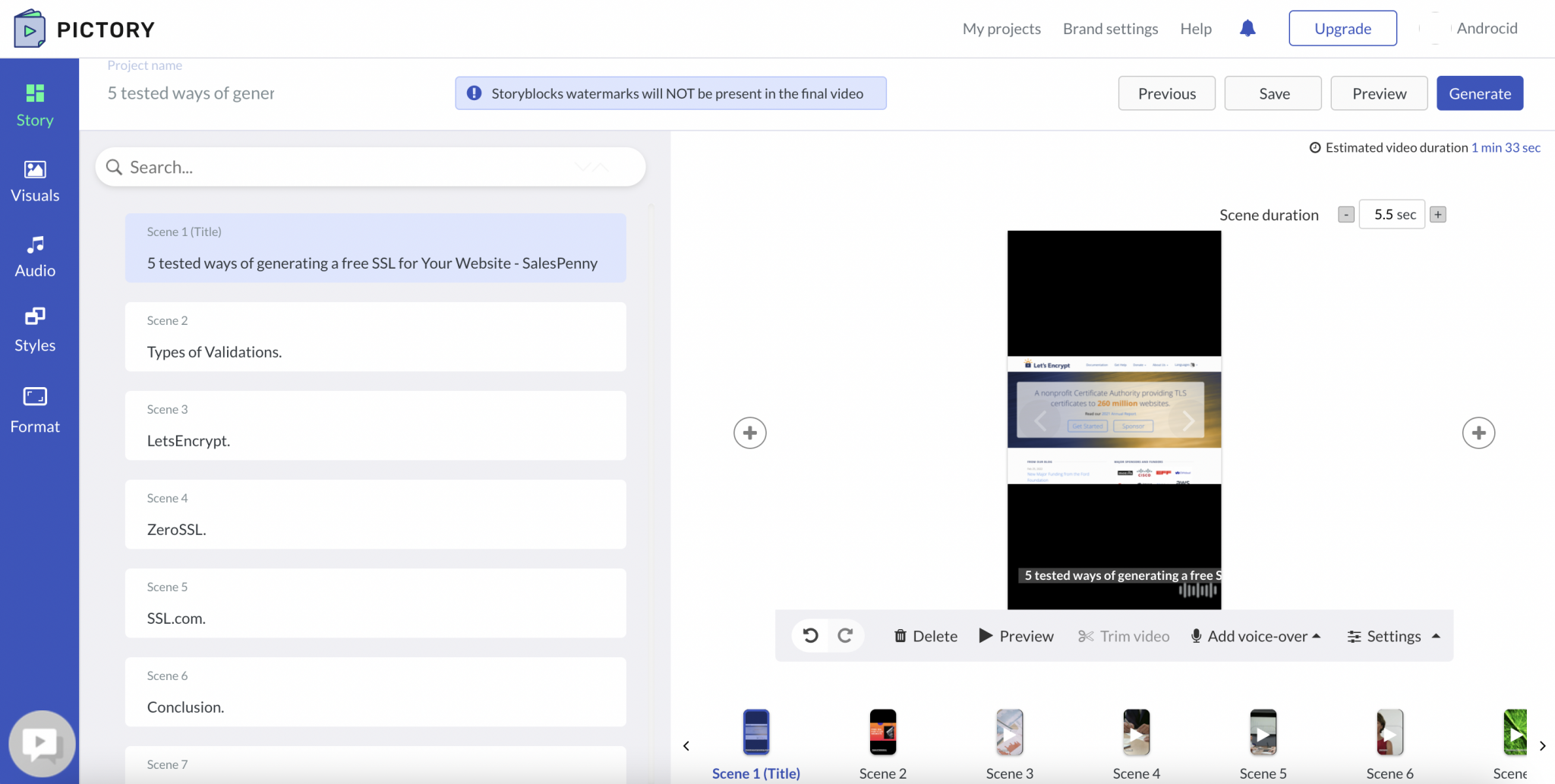
Task: Select the Scene 4 ZeroSSL card
Action: coord(376,515)
